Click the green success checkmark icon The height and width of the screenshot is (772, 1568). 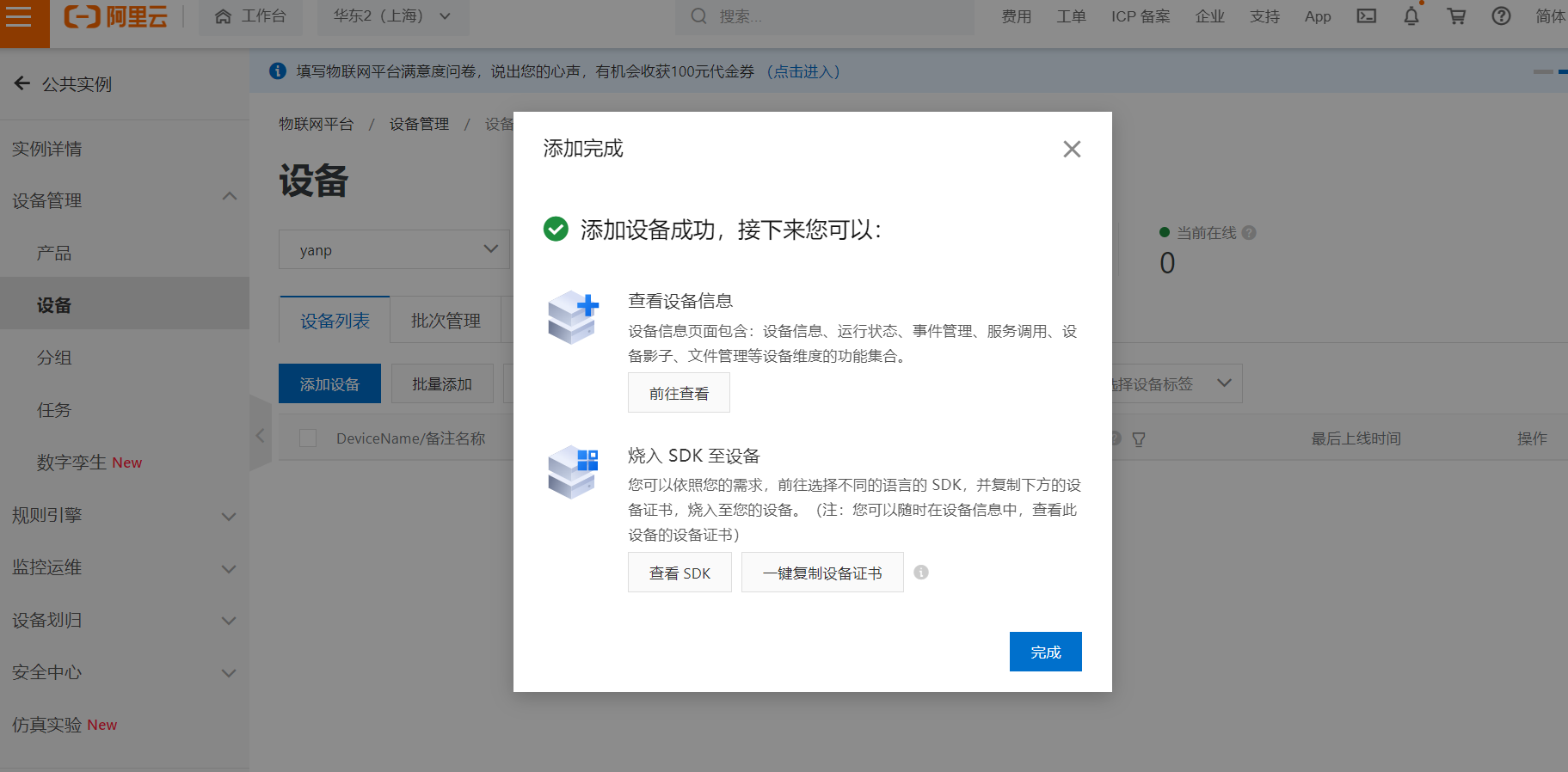pyautogui.click(x=556, y=229)
